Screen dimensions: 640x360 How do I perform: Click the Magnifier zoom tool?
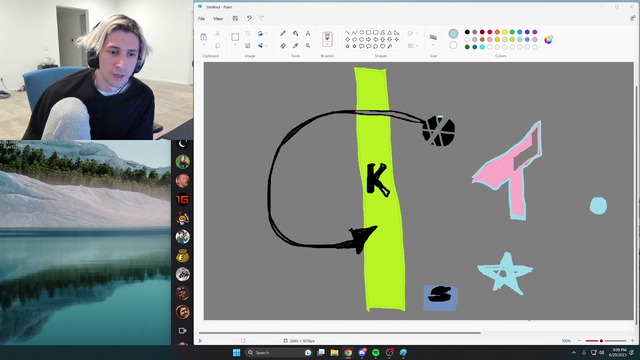(x=308, y=46)
